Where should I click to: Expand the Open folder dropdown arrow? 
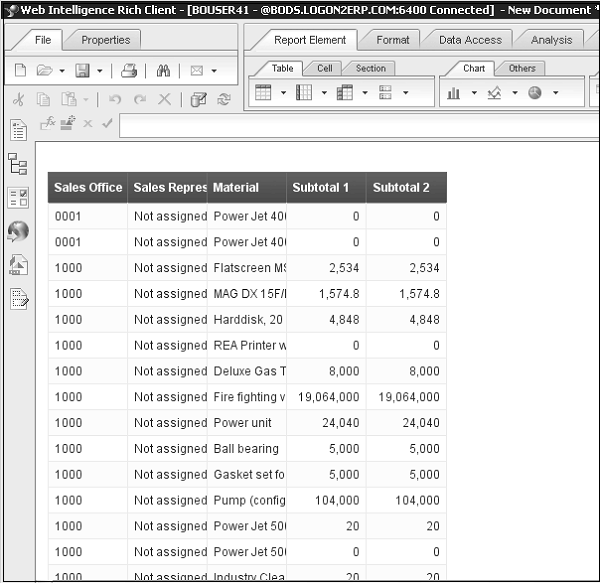coord(62,71)
